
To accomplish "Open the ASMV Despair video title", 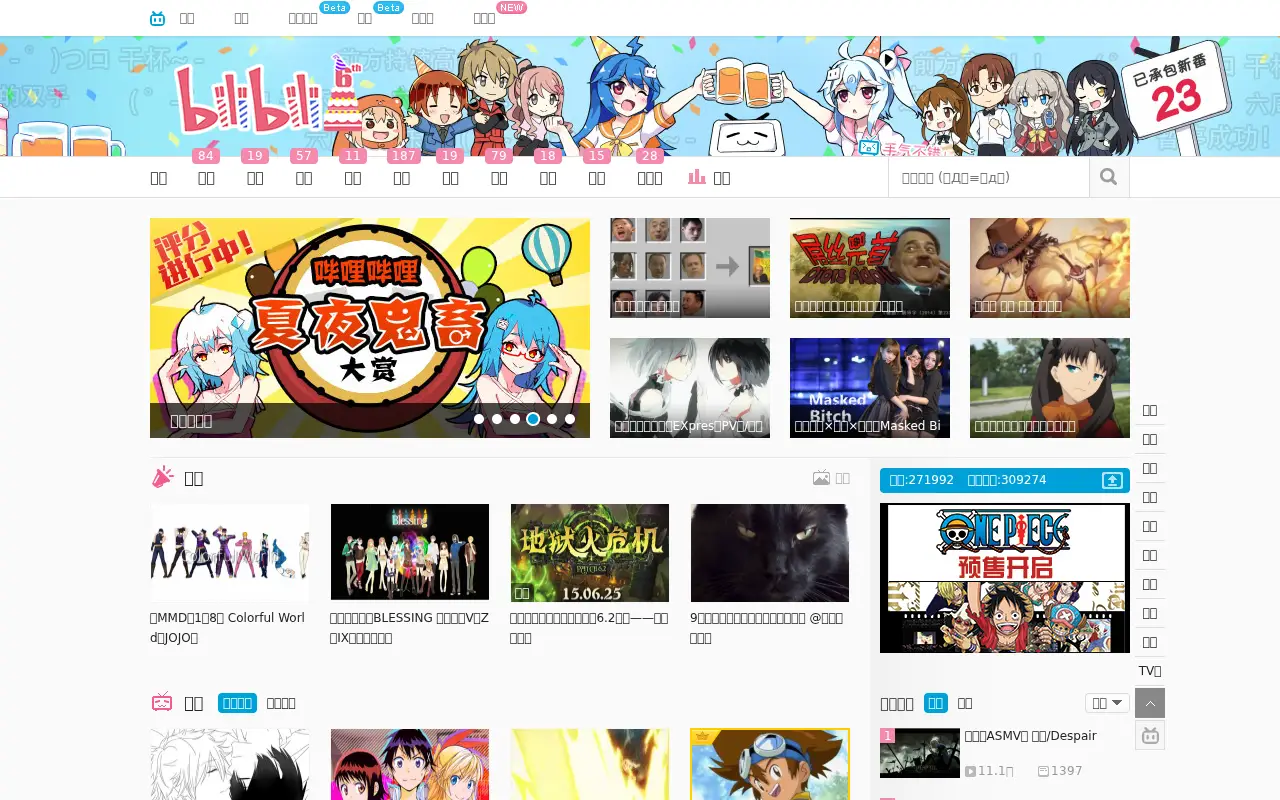I will (1031, 735).
